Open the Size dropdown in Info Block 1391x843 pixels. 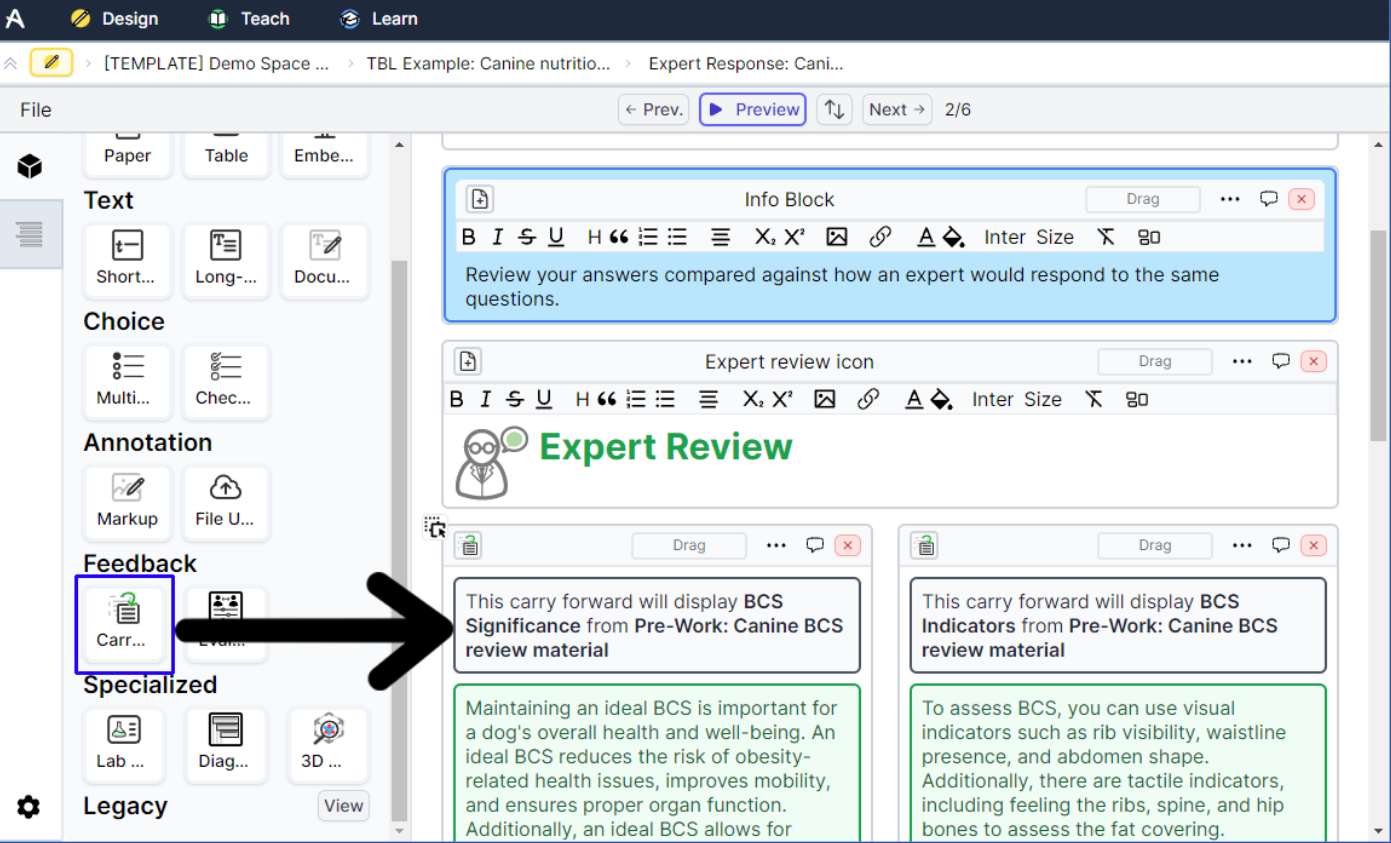(x=1054, y=237)
